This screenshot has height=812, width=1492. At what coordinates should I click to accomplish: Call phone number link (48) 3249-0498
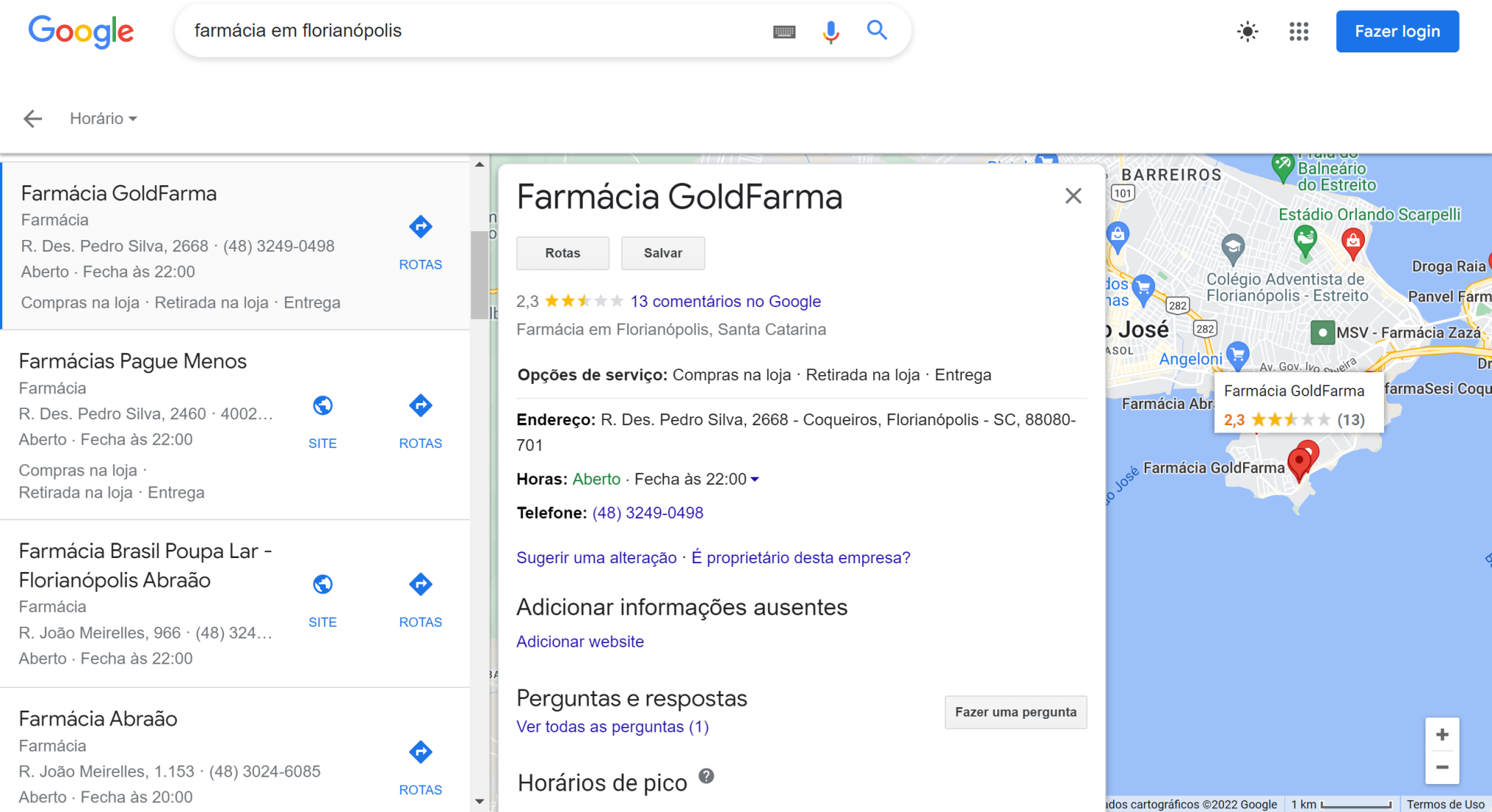coord(648,513)
